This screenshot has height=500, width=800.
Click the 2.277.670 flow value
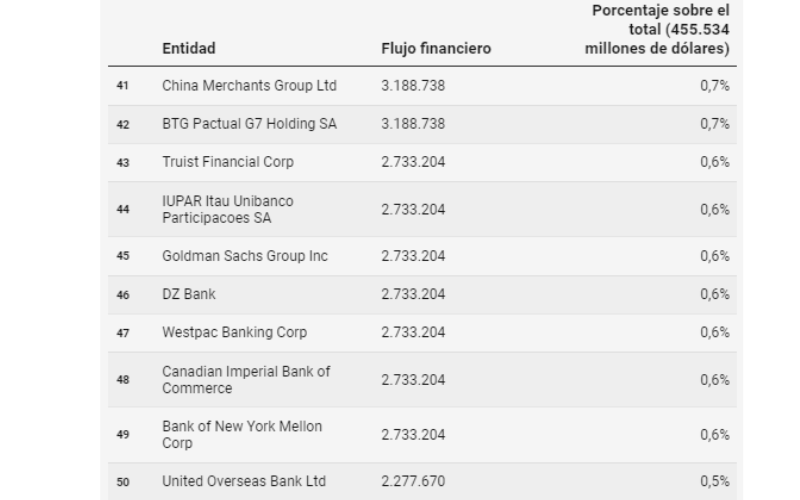click(x=413, y=482)
